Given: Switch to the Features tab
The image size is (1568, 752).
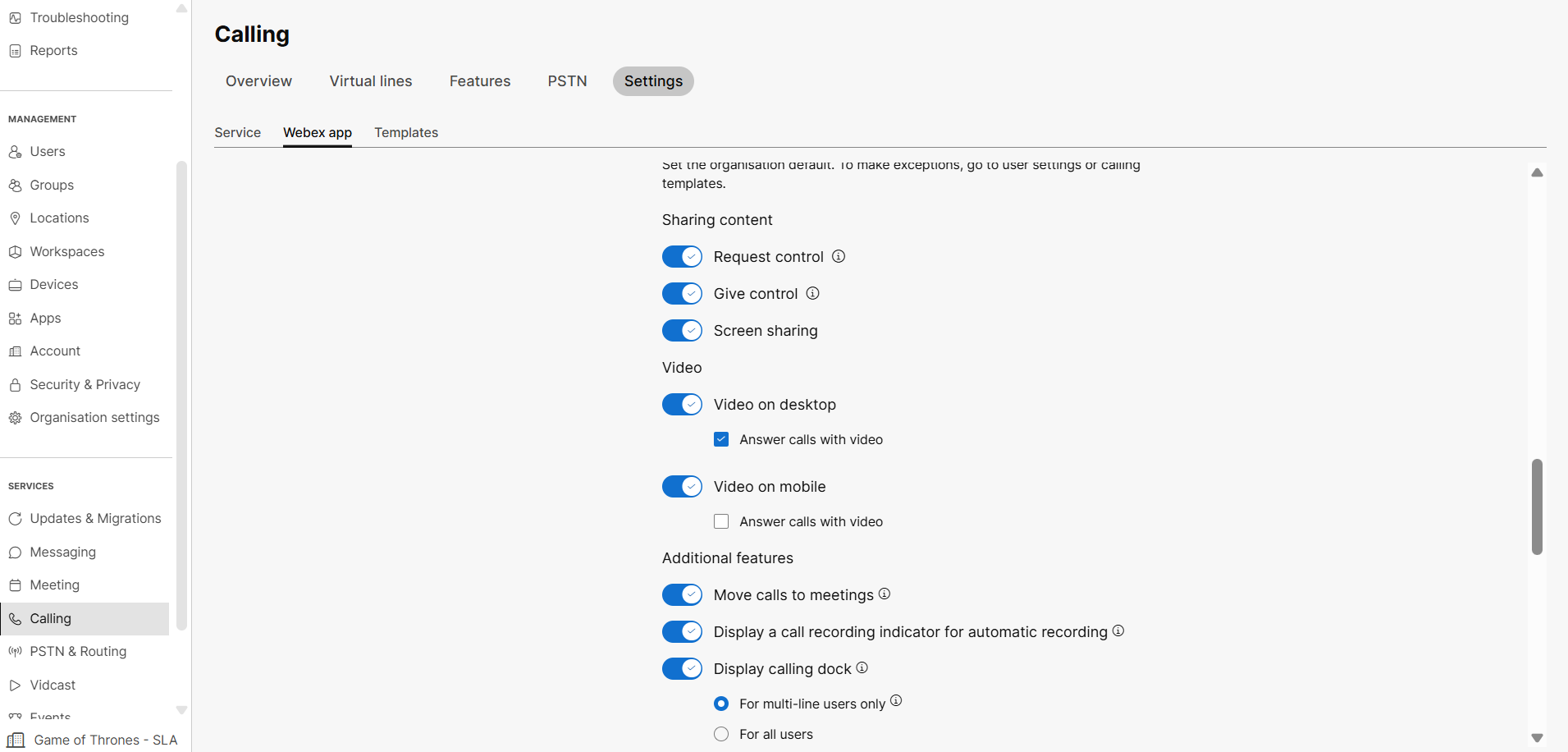Looking at the screenshot, I should [479, 81].
